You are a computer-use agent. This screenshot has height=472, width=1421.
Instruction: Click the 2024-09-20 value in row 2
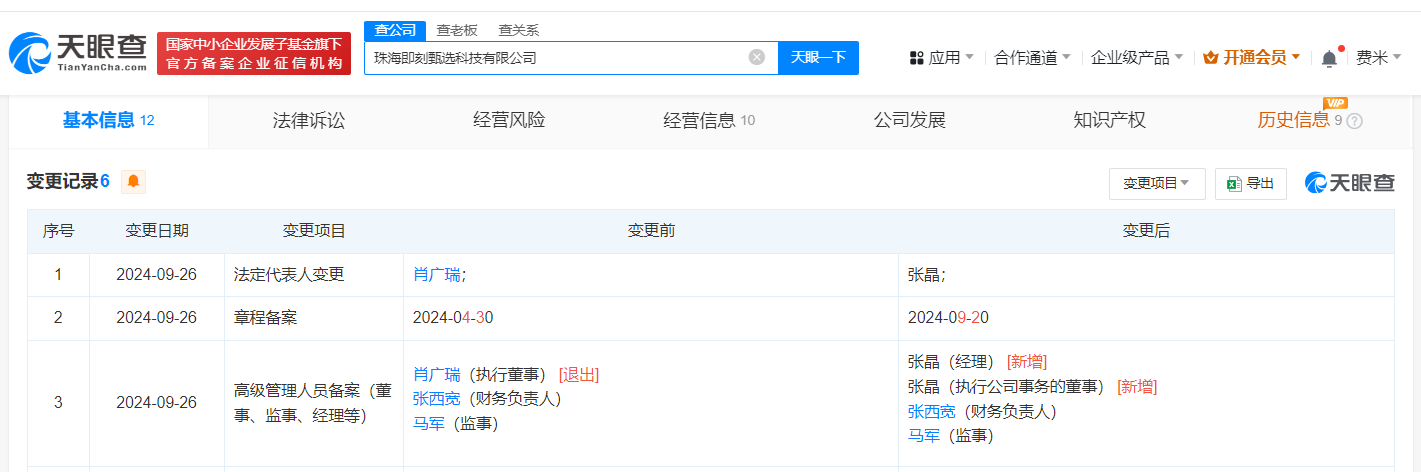pos(948,318)
